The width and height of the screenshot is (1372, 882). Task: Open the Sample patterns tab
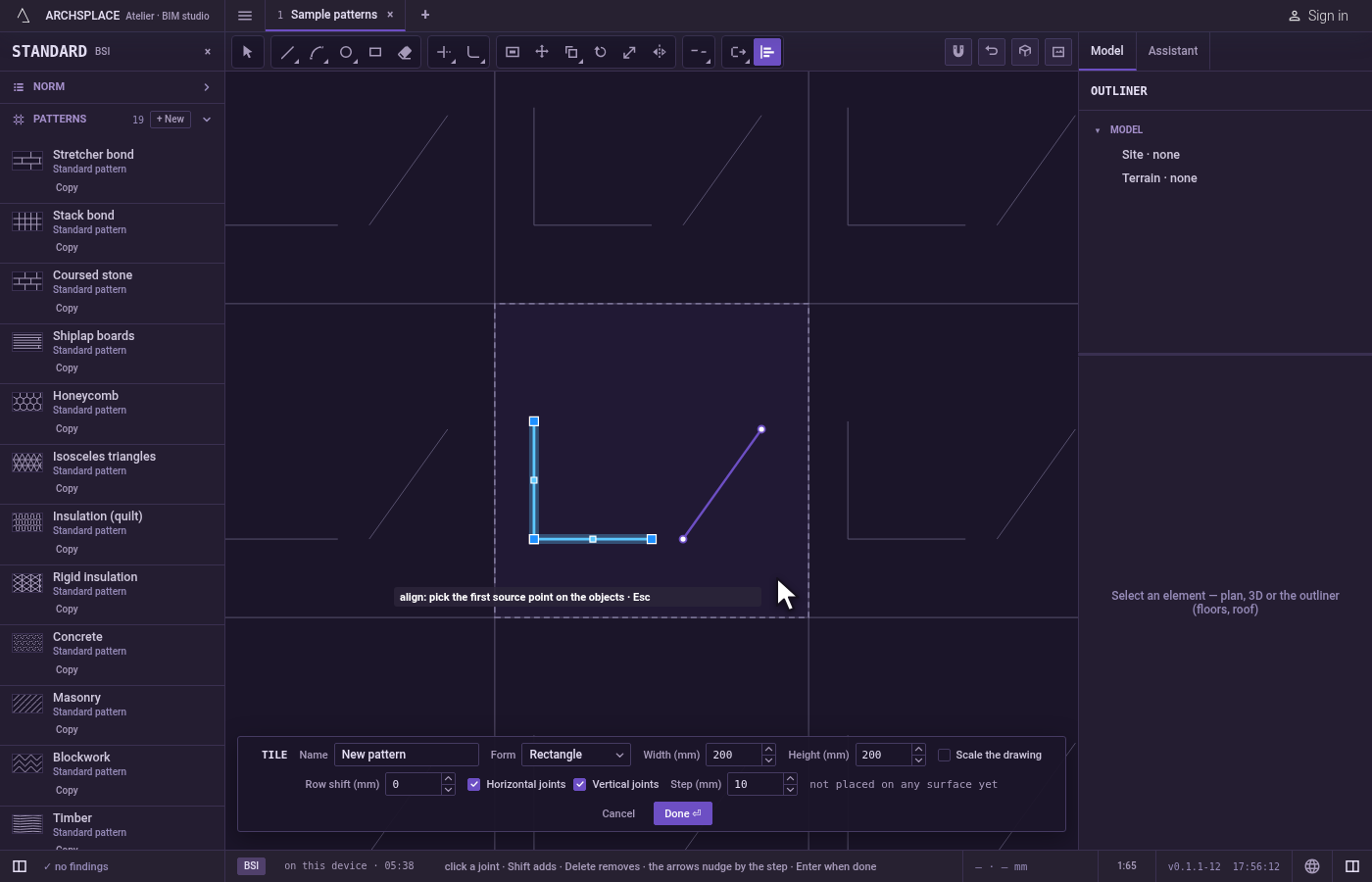click(x=333, y=15)
